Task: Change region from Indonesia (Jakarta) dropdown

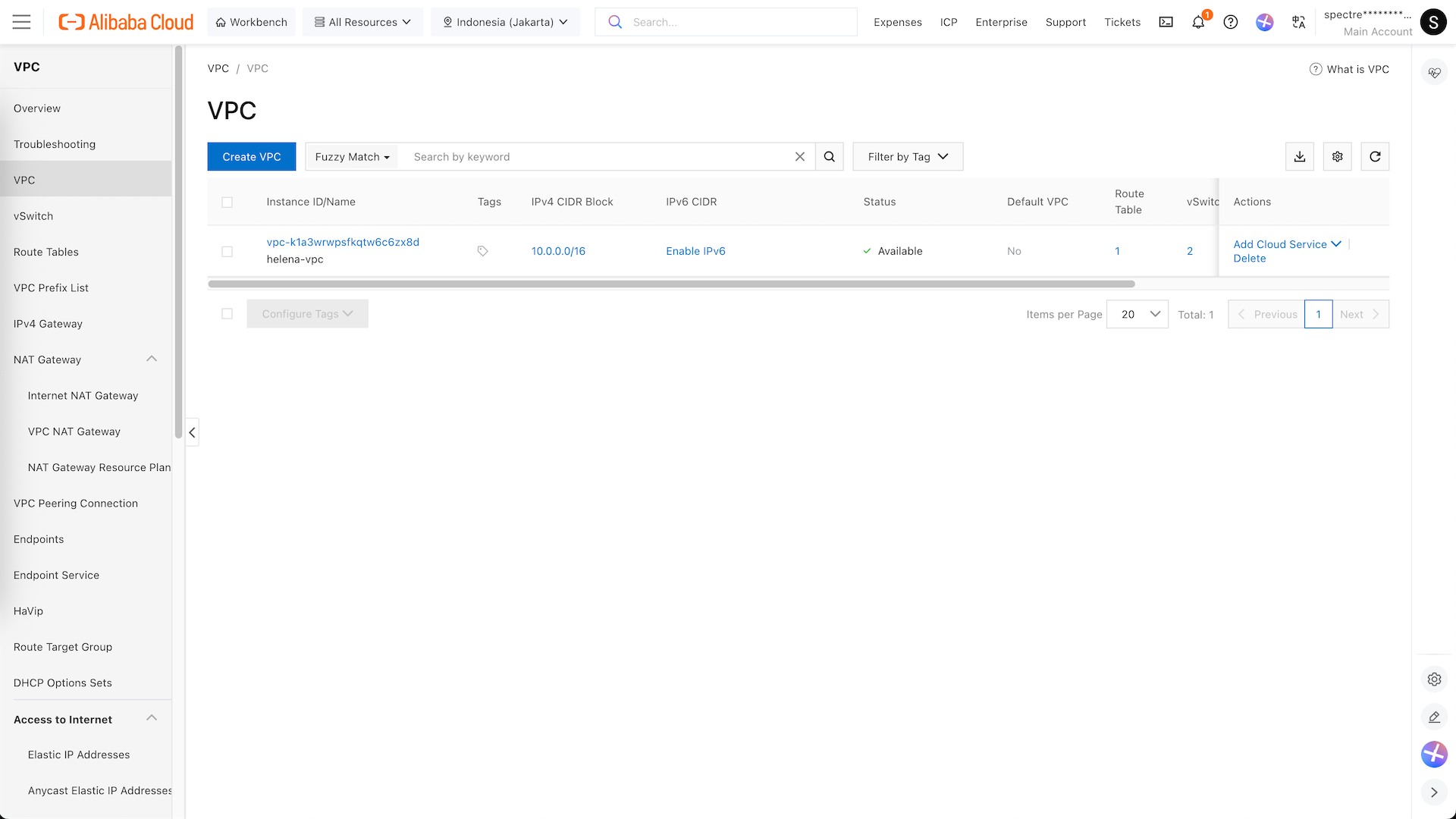Action: 505,22
